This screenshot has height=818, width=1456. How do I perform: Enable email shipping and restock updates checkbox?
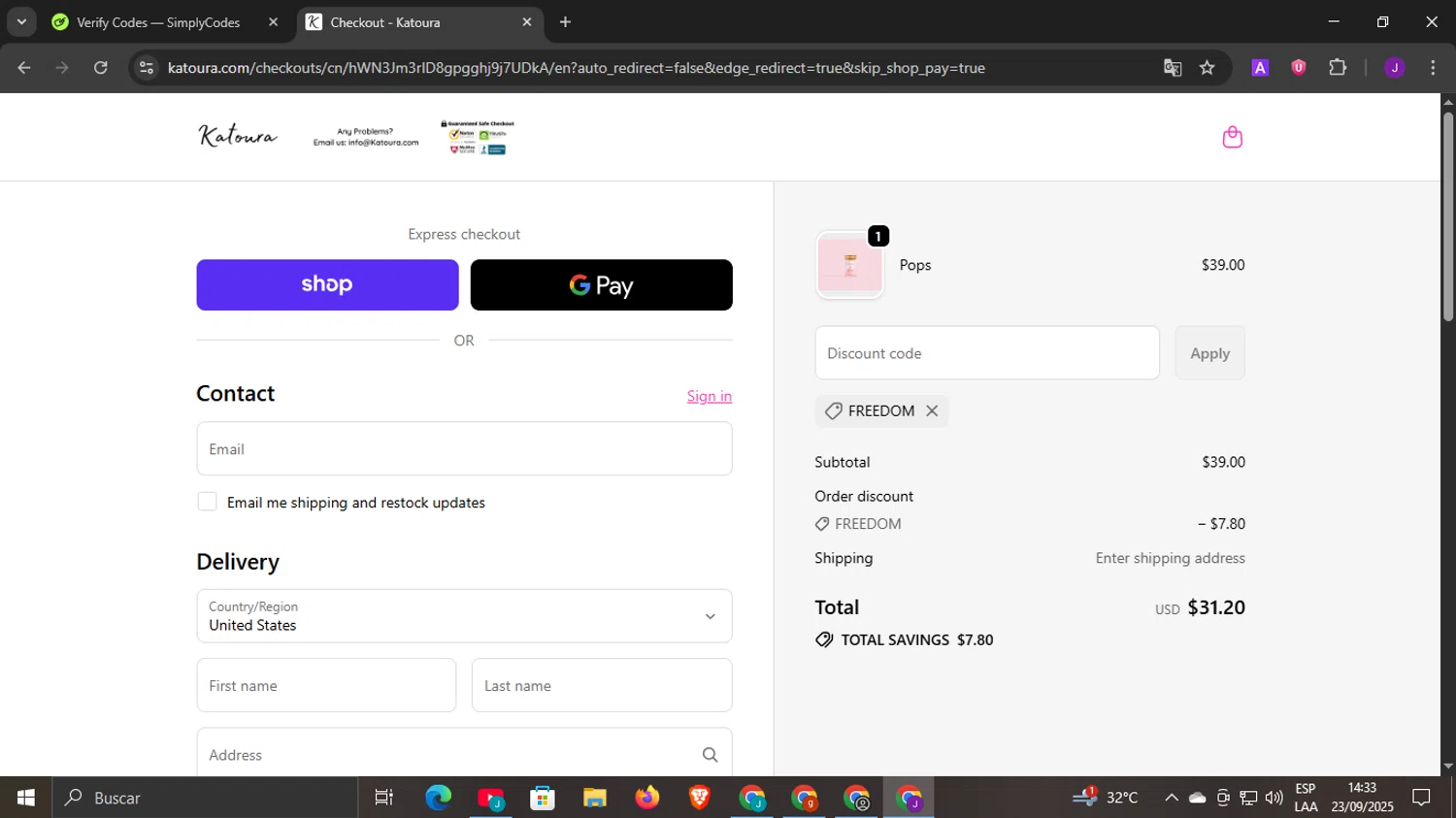pos(207,502)
